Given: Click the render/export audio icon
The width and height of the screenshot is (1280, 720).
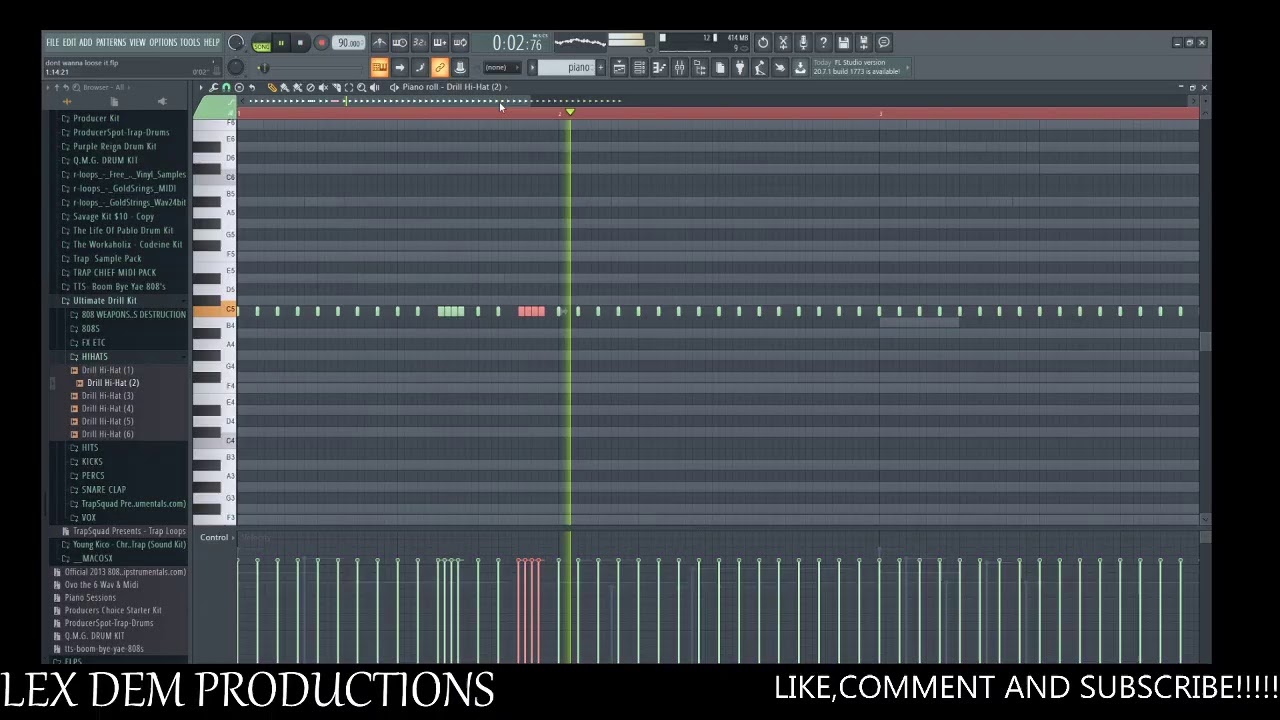Looking at the screenshot, I should [863, 42].
